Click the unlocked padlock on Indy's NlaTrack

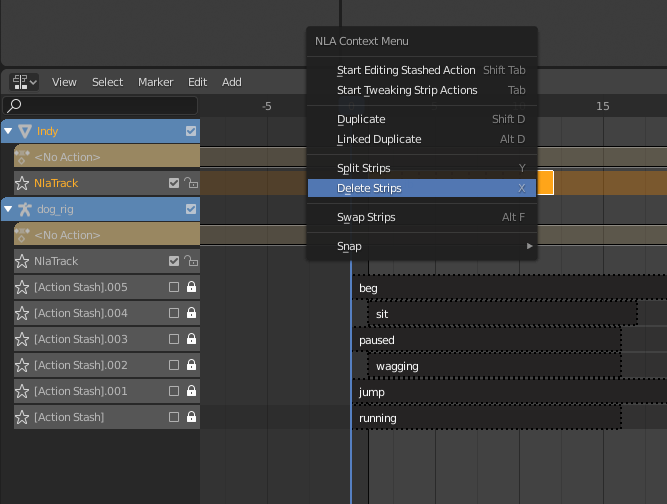click(x=191, y=183)
